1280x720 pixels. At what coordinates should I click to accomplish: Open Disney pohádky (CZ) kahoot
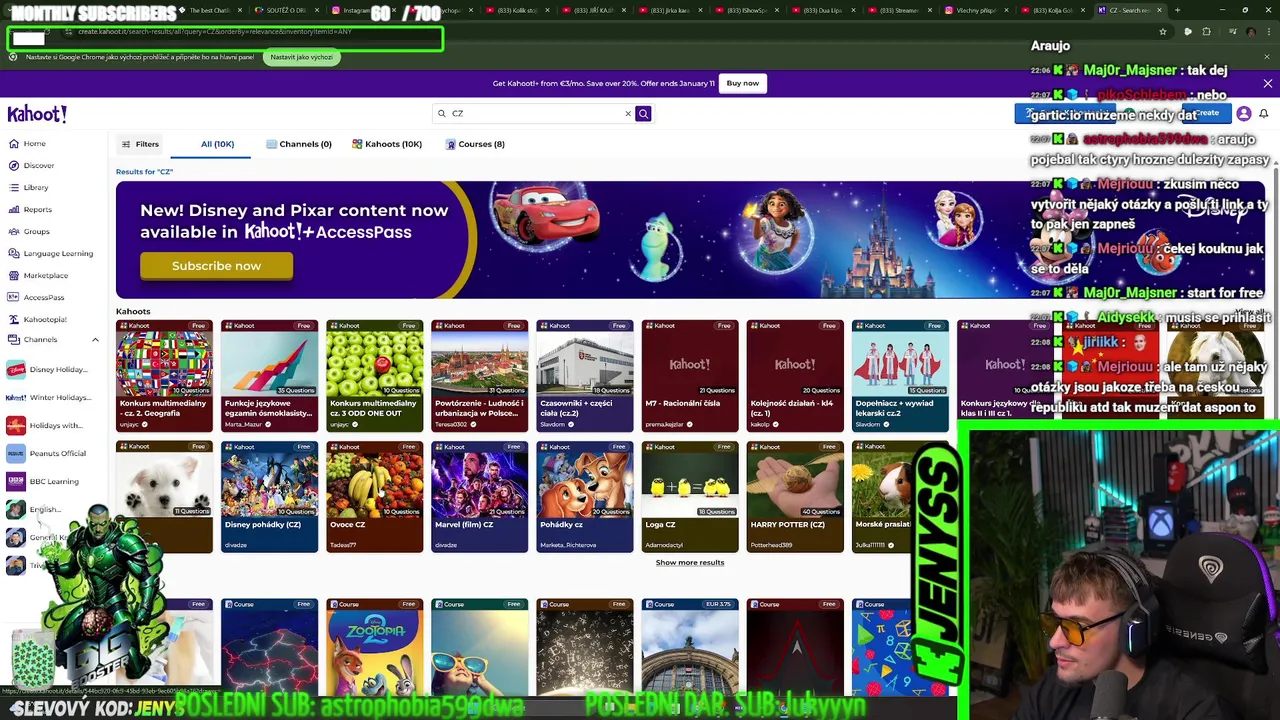tap(269, 496)
